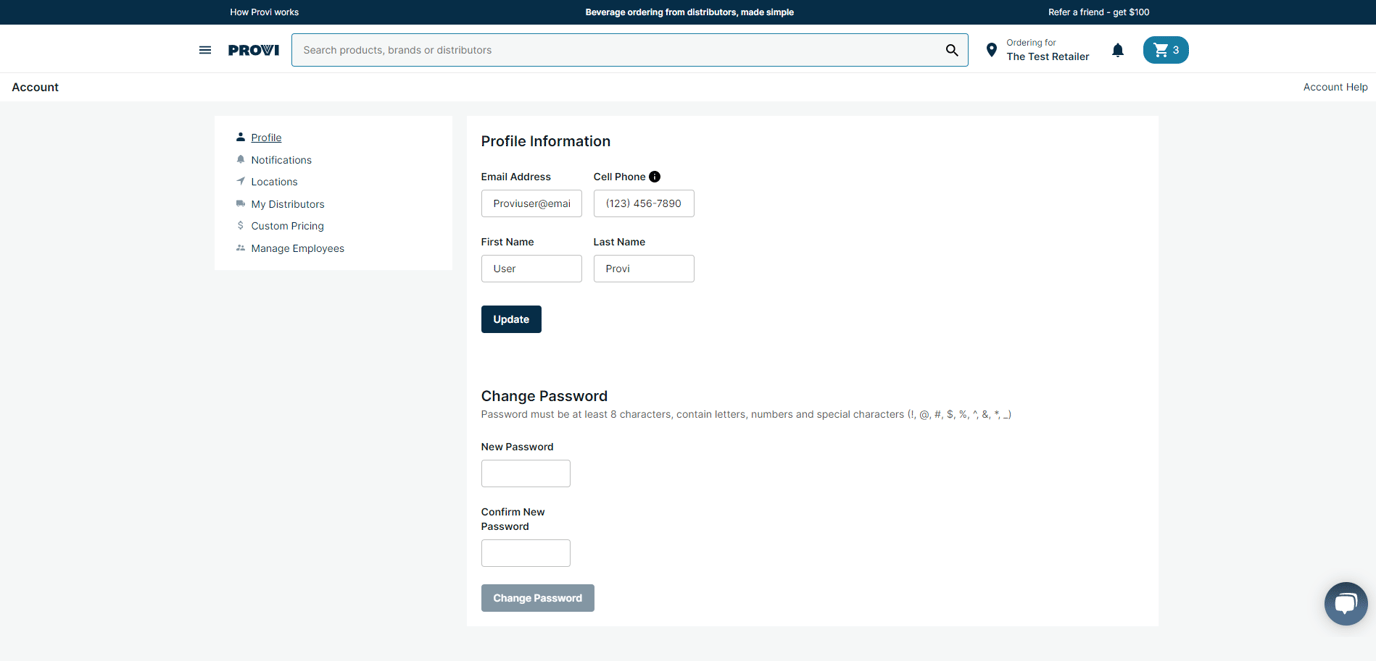Click the Manage Employees people icon
Image resolution: width=1376 pixels, height=661 pixels.
pyautogui.click(x=240, y=248)
